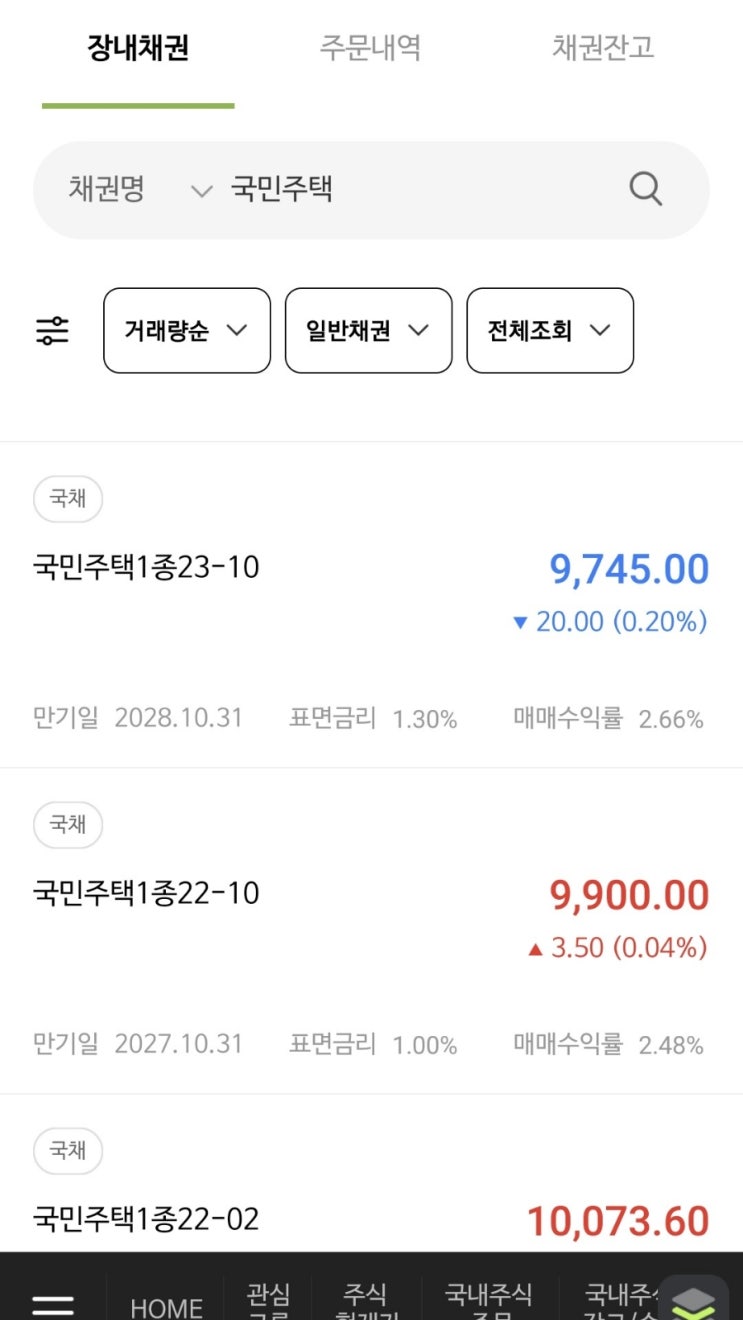Switch to the 채권잔고 tab
Viewport: 743px width, 1320px height.
(x=603, y=48)
